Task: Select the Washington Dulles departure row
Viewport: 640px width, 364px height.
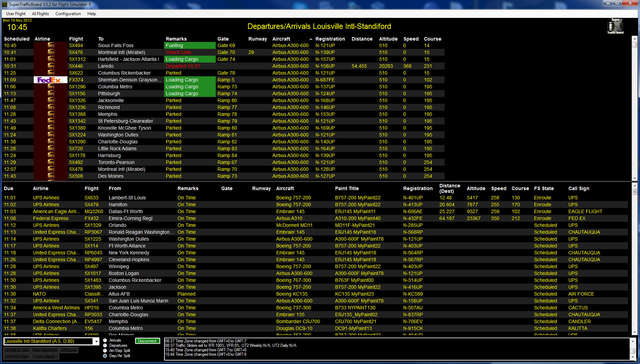Action: (x=224, y=135)
